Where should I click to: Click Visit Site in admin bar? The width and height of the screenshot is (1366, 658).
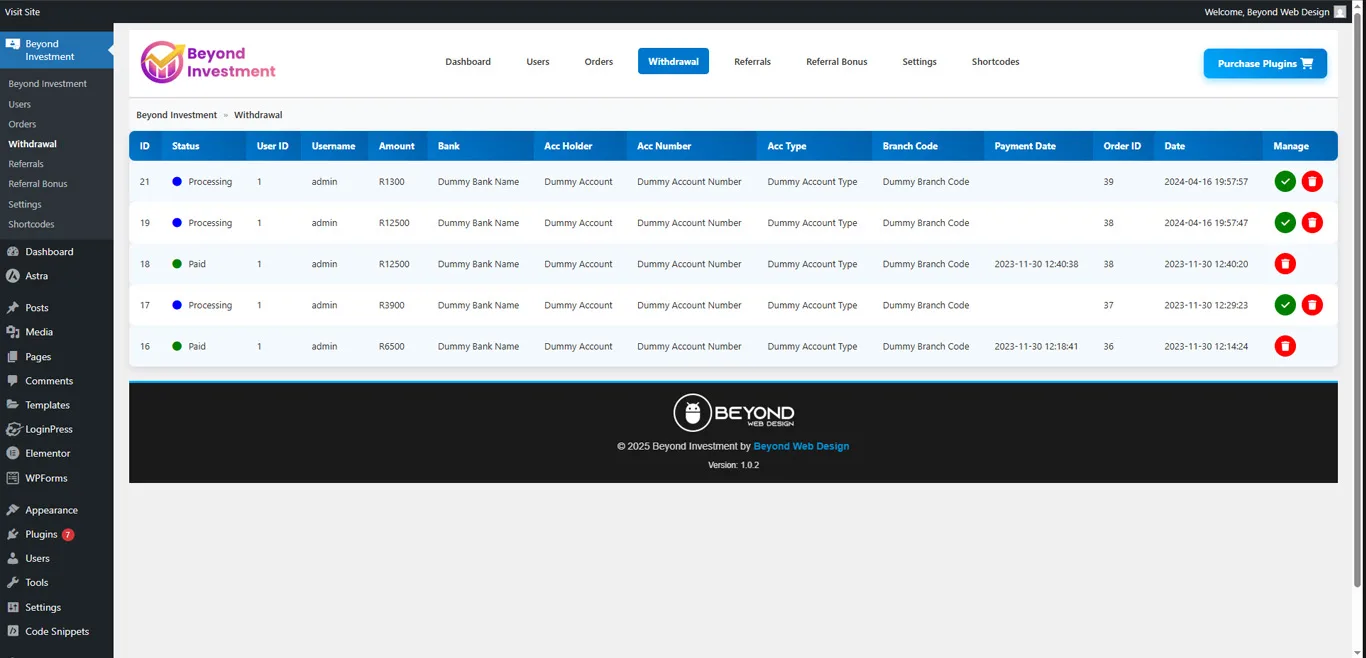point(23,12)
